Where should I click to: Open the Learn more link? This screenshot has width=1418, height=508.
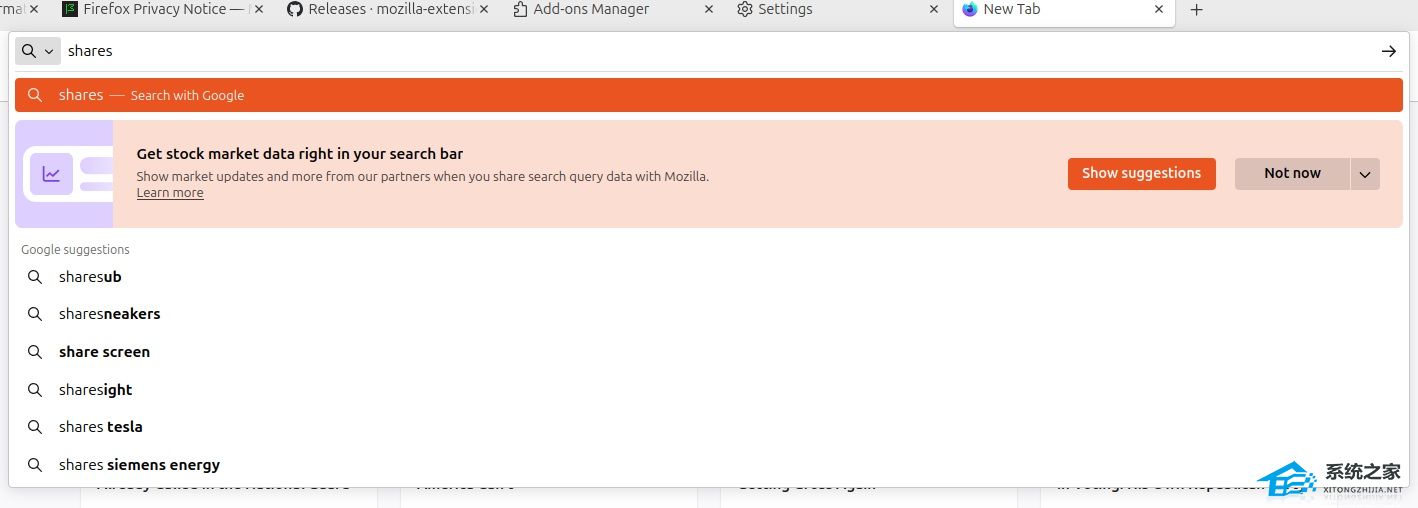click(x=170, y=193)
